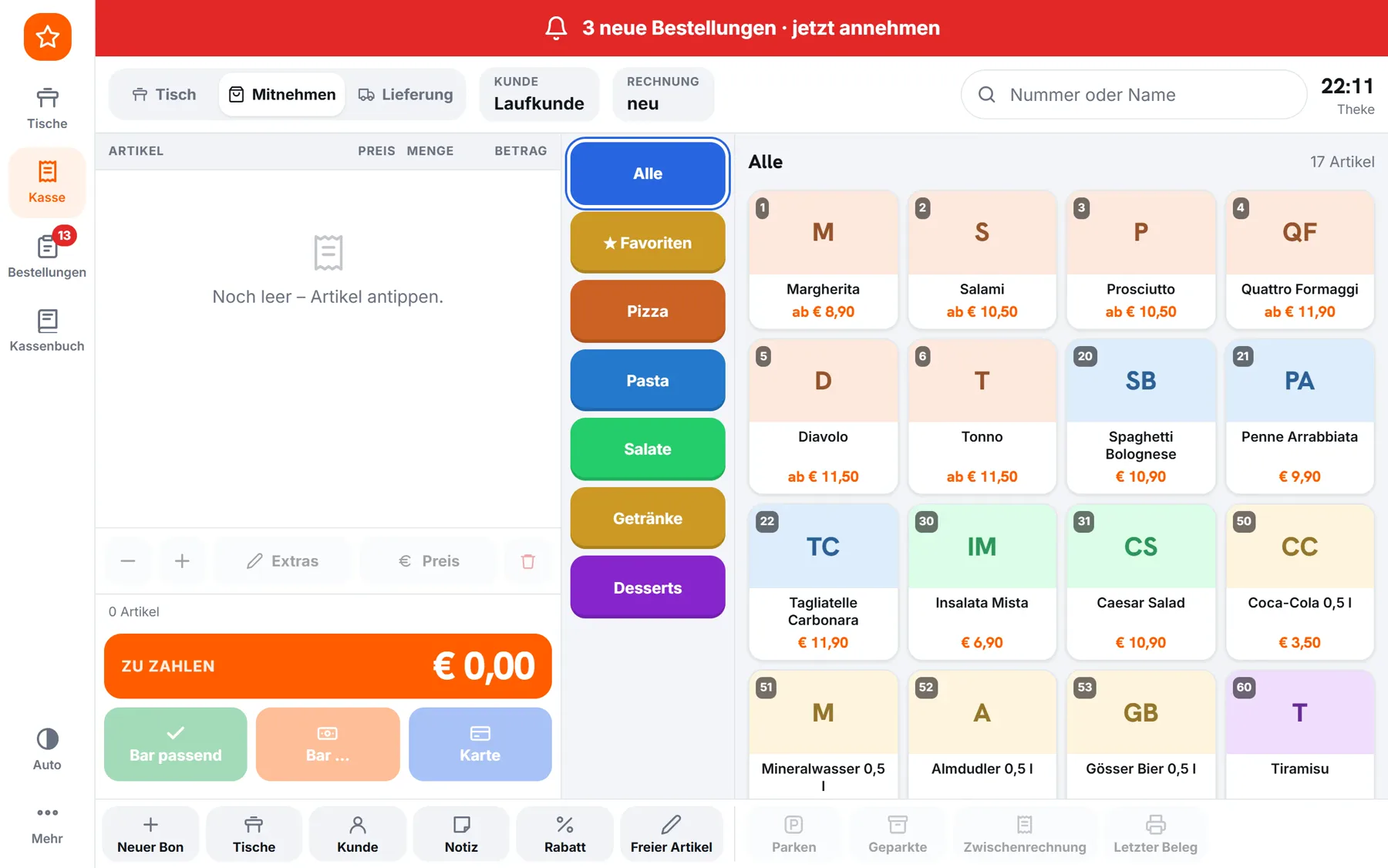Screen dimensions: 1388x868
Task: Click the ZU ZAHLEN total button
Action: coord(328,666)
